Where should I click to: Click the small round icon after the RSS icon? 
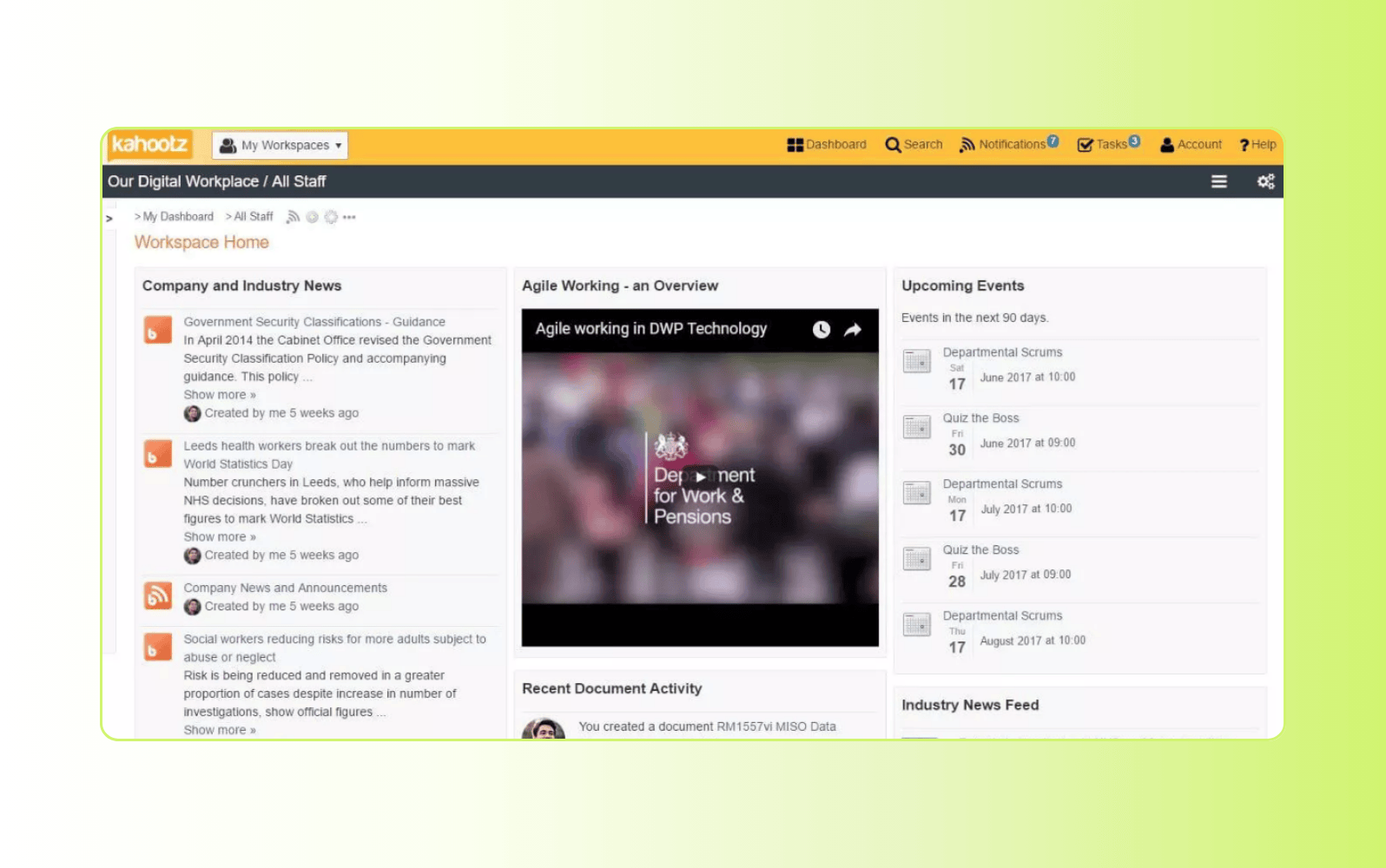[312, 217]
